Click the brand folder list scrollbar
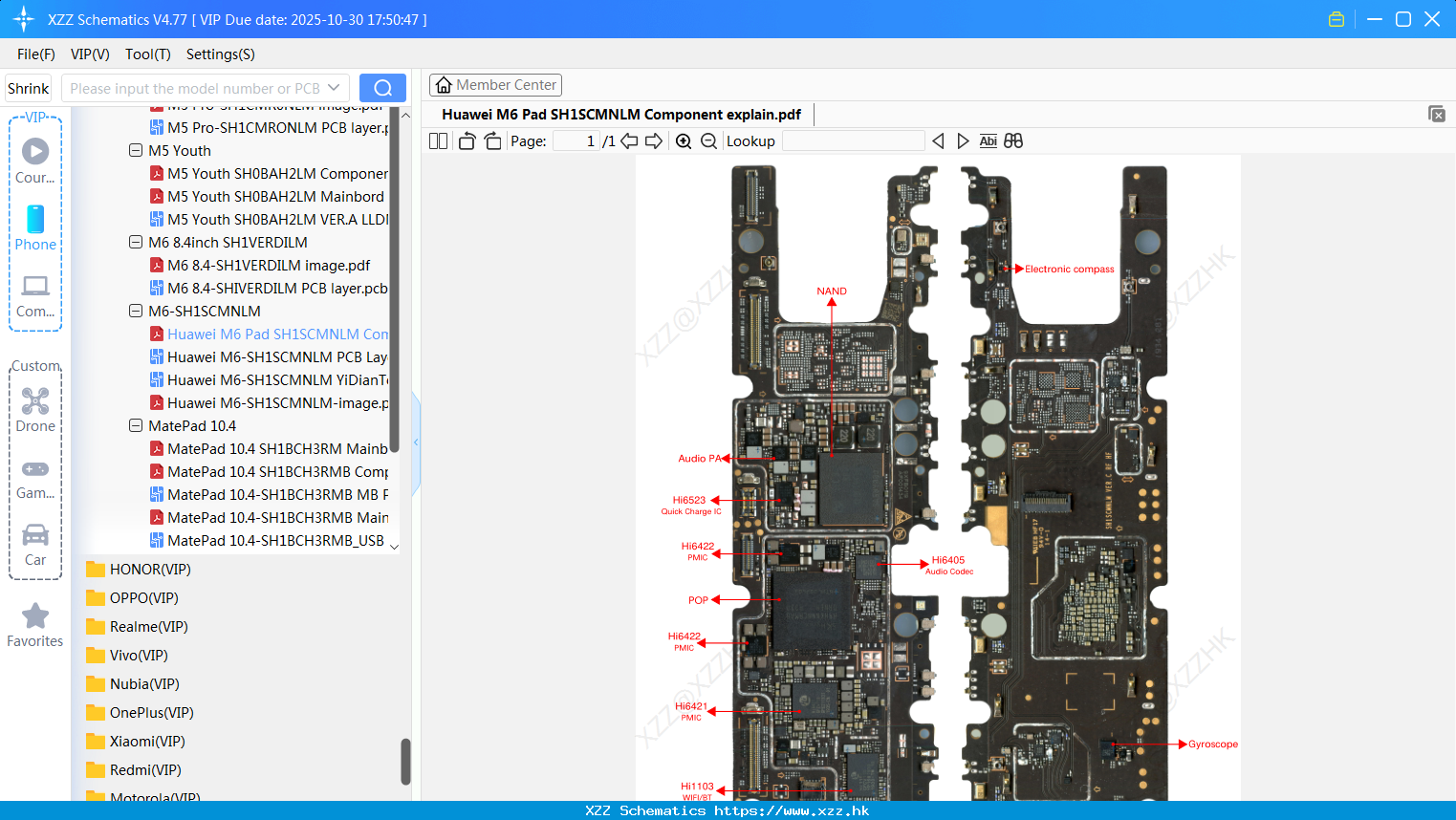 click(405, 762)
